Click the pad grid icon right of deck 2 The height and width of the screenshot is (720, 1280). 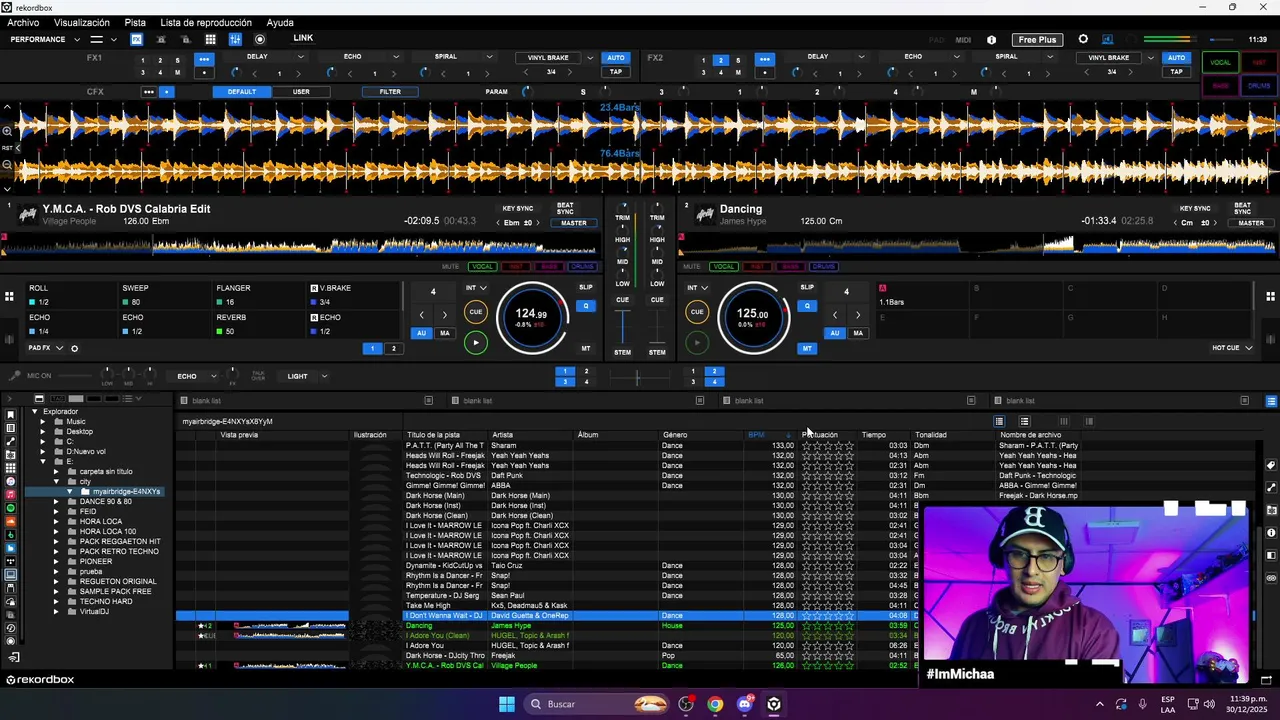pos(1270,296)
